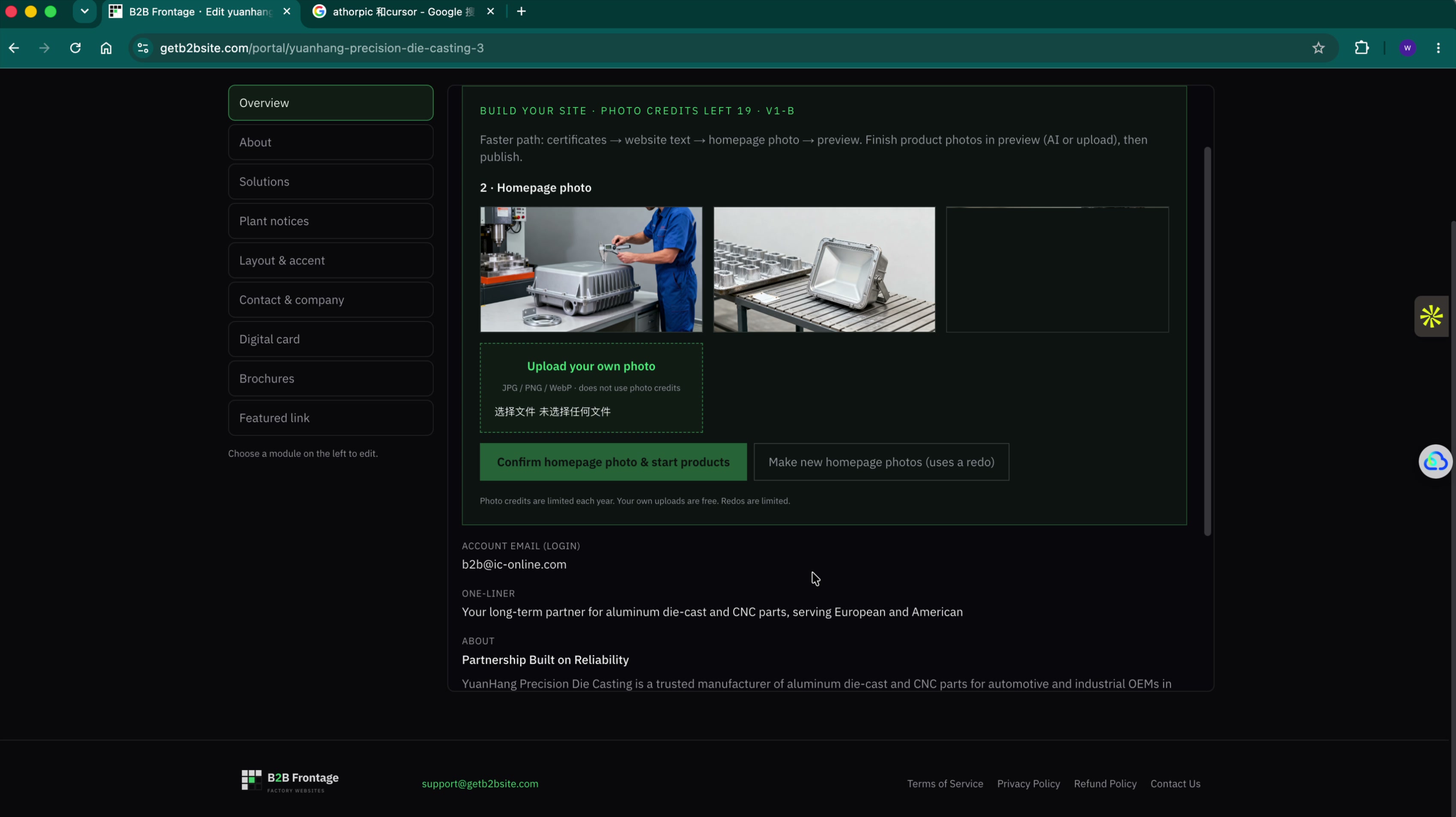The height and width of the screenshot is (817, 1456).
Task: Open a new tab with plus button
Action: tap(521, 11)
